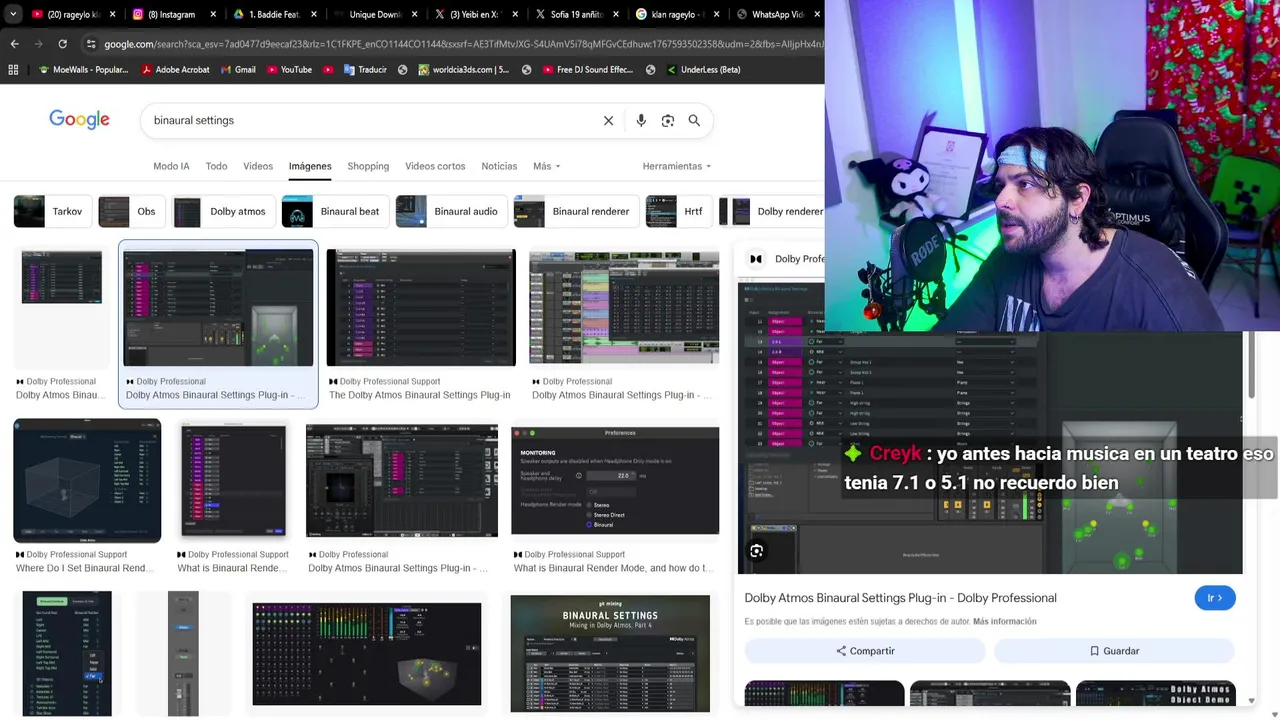This screenshot has width=1280, height=720.
Task: Close the rageylo YouTube tab
Action: tap(112, 15)
